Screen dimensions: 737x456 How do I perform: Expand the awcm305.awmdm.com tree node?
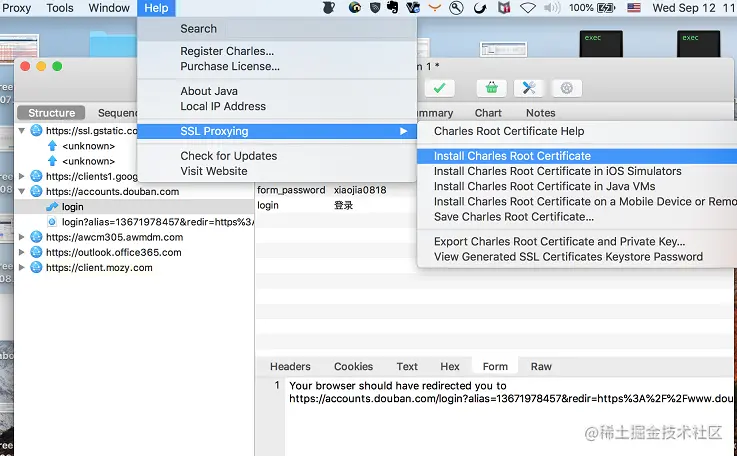coord(22,237)
